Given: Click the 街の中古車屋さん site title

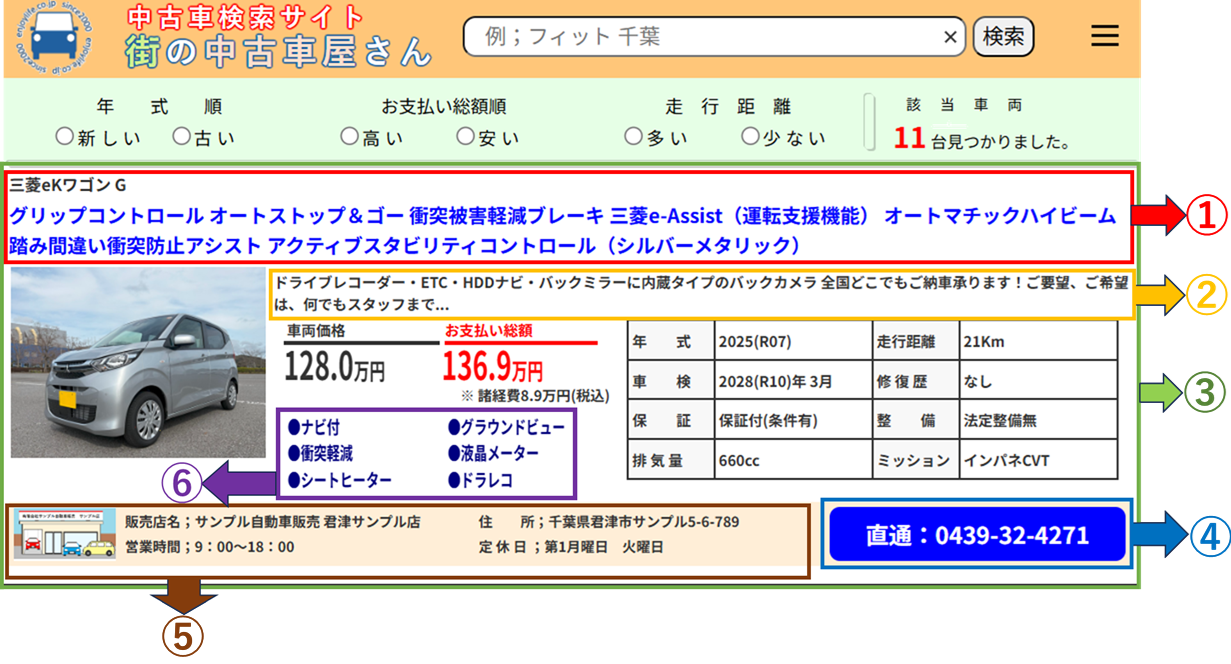Looking at the screenshot, I should click(x=278, y=50).
